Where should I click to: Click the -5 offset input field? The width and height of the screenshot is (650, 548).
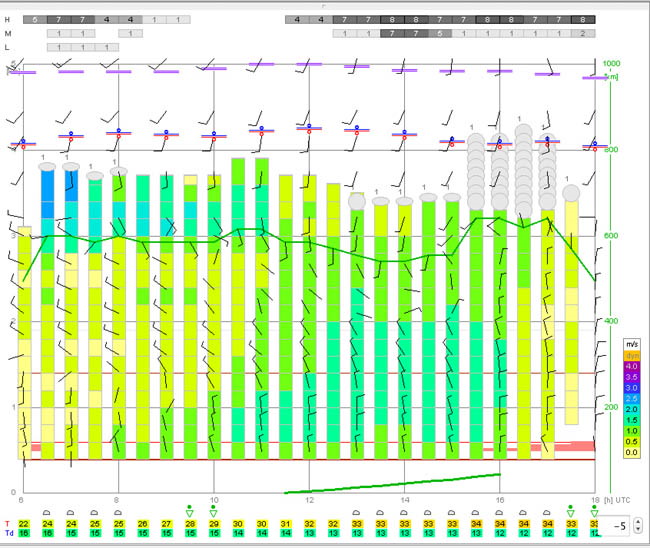coord(616,526)
